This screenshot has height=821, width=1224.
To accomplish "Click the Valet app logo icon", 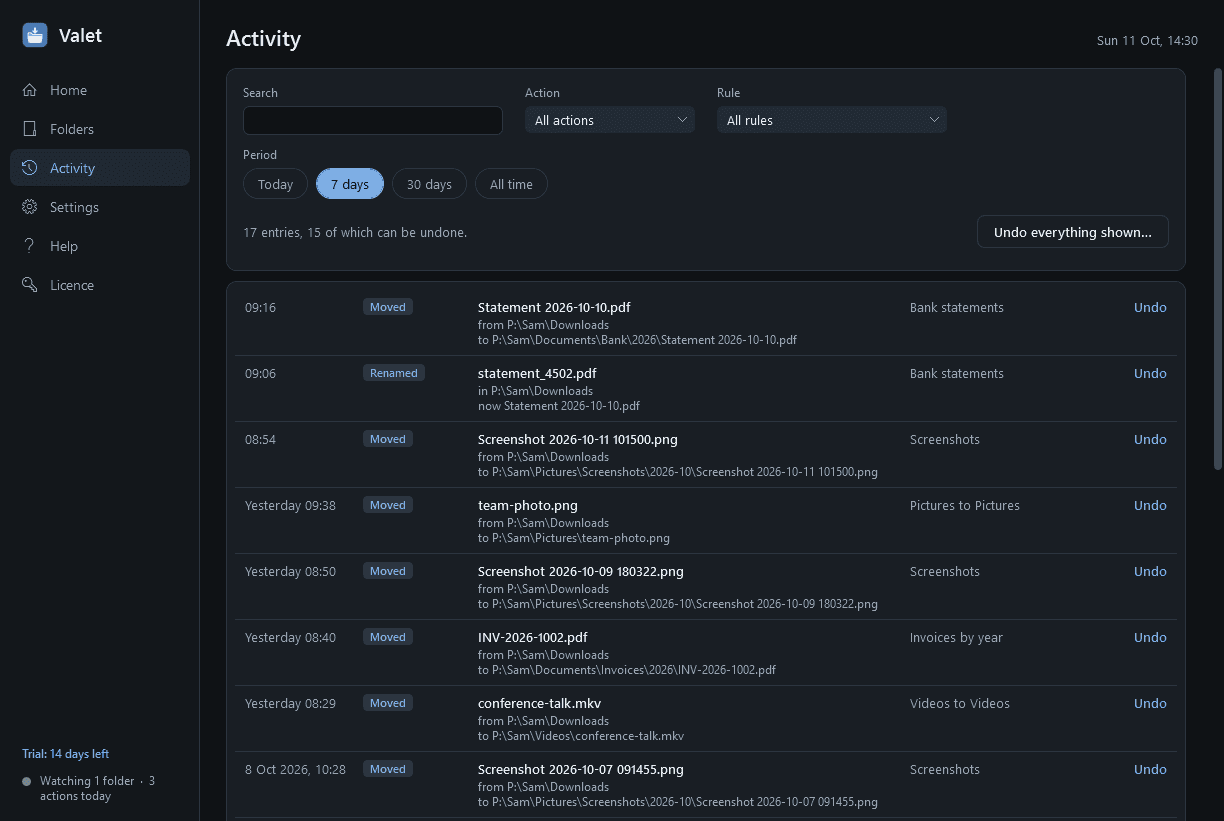I will pyautogui.click(x=35, y=35).
